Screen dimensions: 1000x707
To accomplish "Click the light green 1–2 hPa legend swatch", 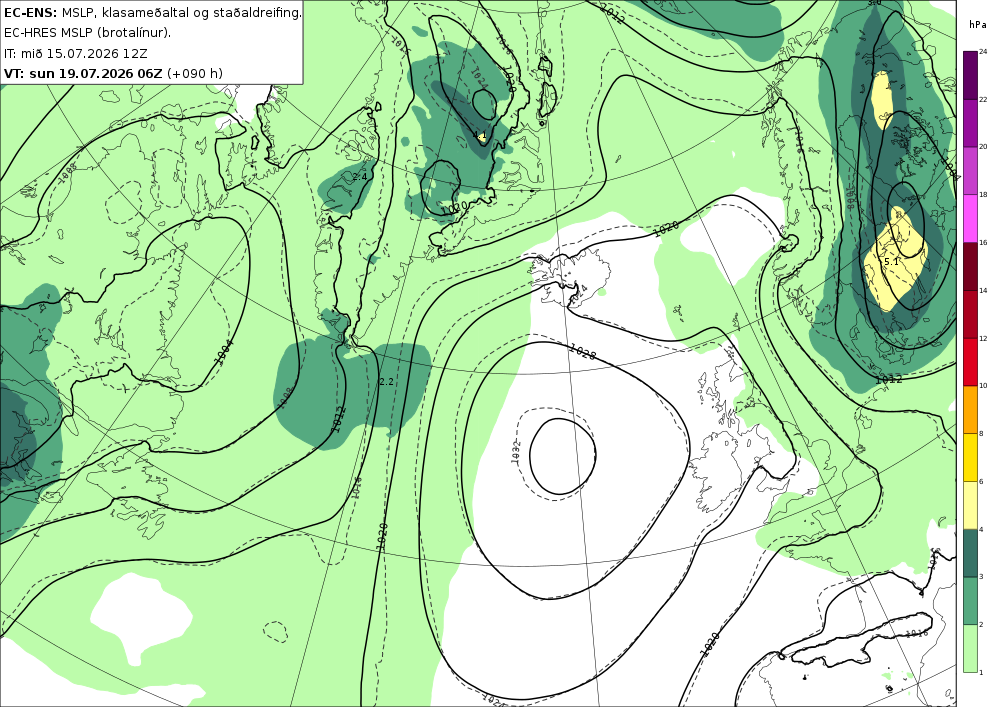I will (970, 648).
